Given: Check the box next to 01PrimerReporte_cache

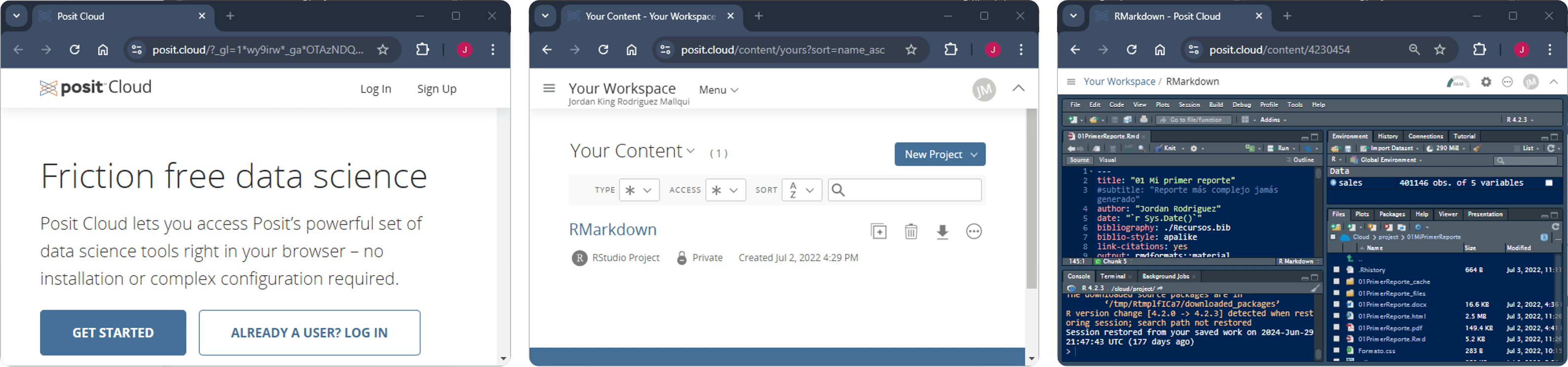Looking at the screenshot, I should (x=1336, y=281).
